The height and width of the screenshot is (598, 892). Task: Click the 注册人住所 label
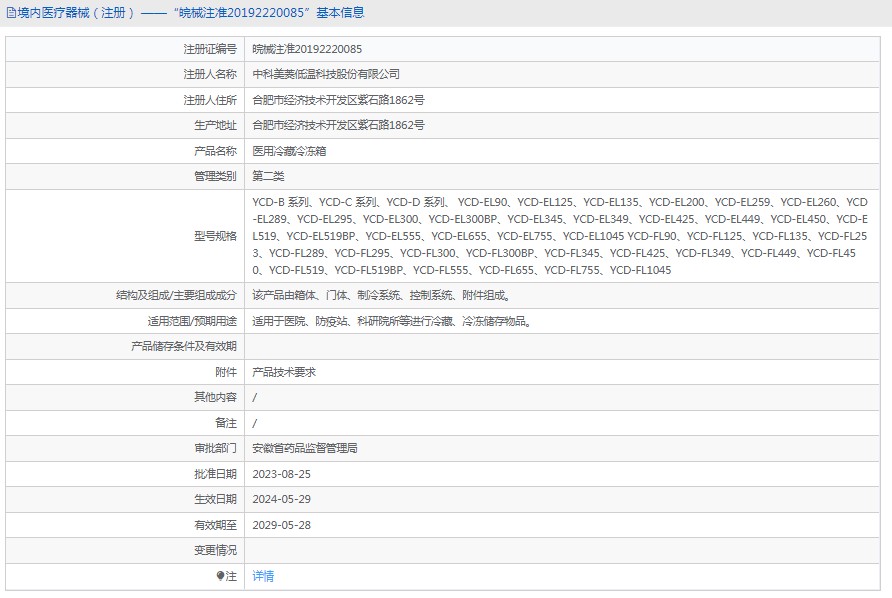(x=210, y=100)
